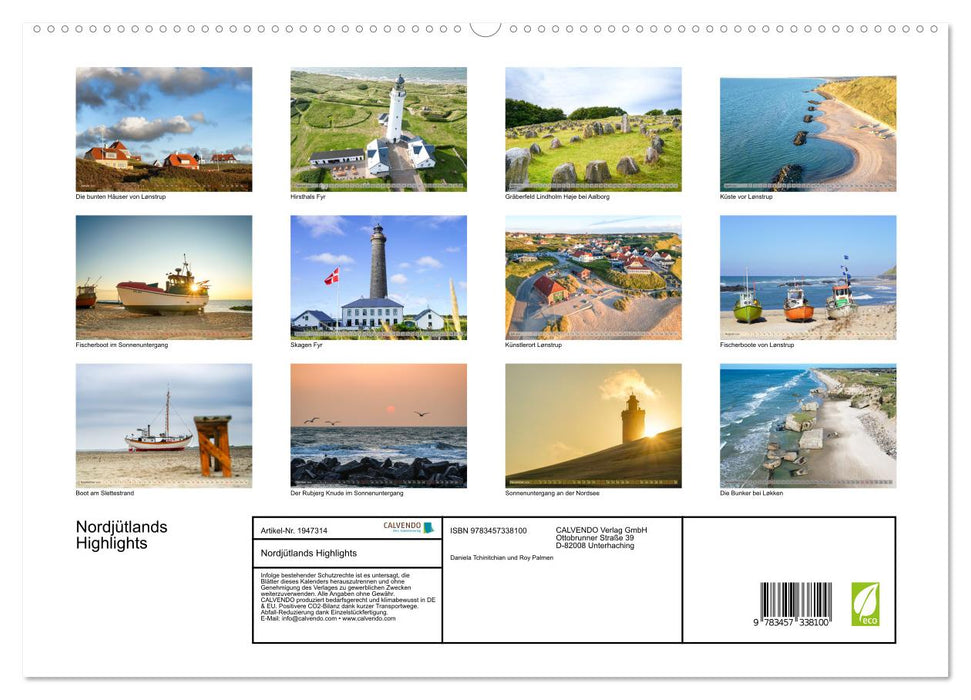Open Der Rubjerg Knude im Sonnenuntergang image

tap(379, 425)
